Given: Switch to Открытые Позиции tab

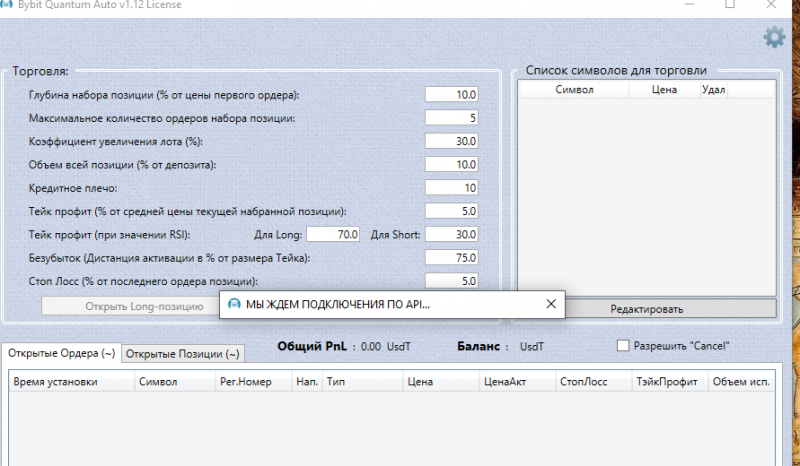Looking at the screenshot, I should (x=183, y=354).
